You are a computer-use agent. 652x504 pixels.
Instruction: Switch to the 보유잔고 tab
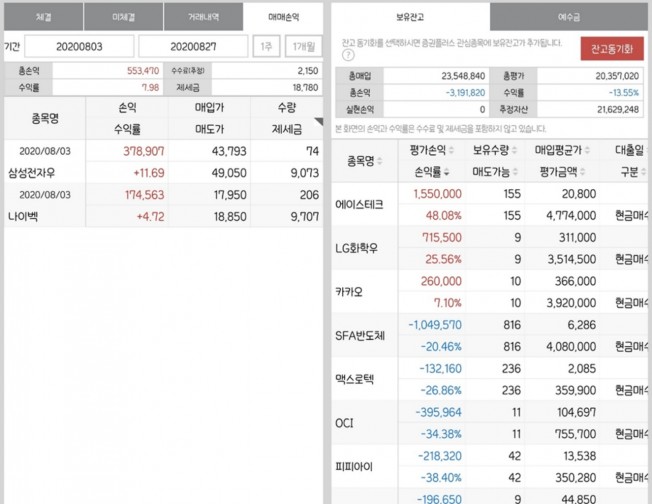pyautogui.click(x=410, y=17)
